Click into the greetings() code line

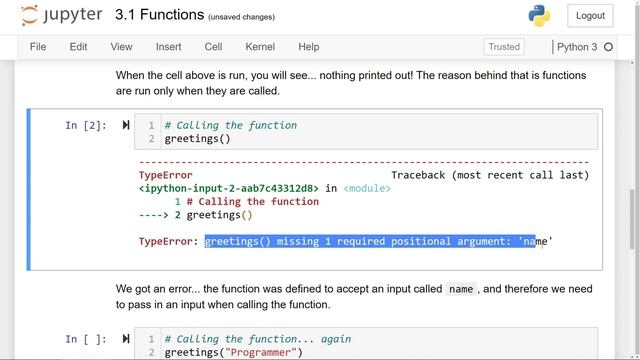198,139
